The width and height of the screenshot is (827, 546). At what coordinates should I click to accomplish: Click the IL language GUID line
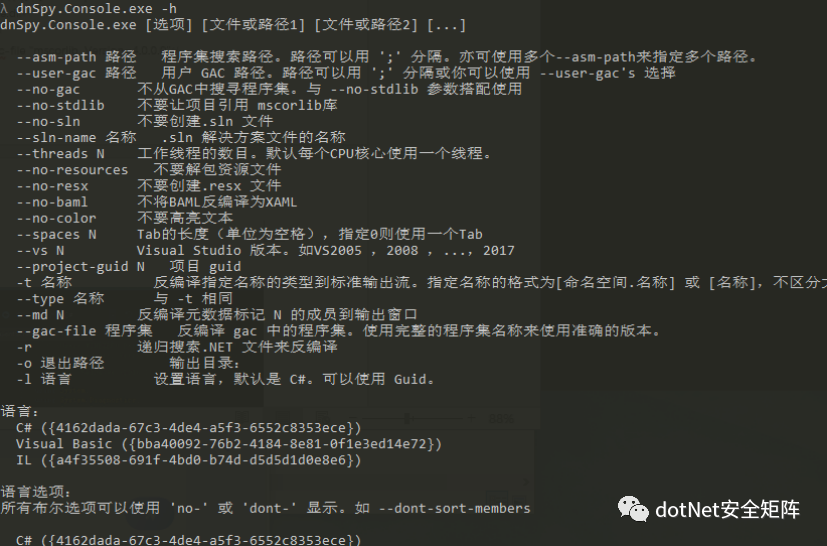[x=188, y=460]
